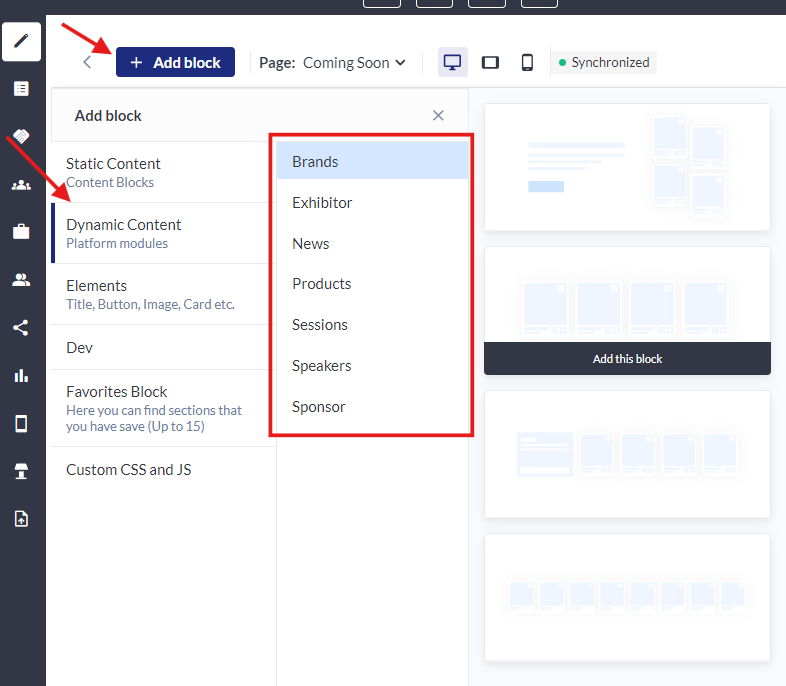This screenshot has width=786, height=686.
Task: Choose Brands module
Action: [x=372, y=162]
